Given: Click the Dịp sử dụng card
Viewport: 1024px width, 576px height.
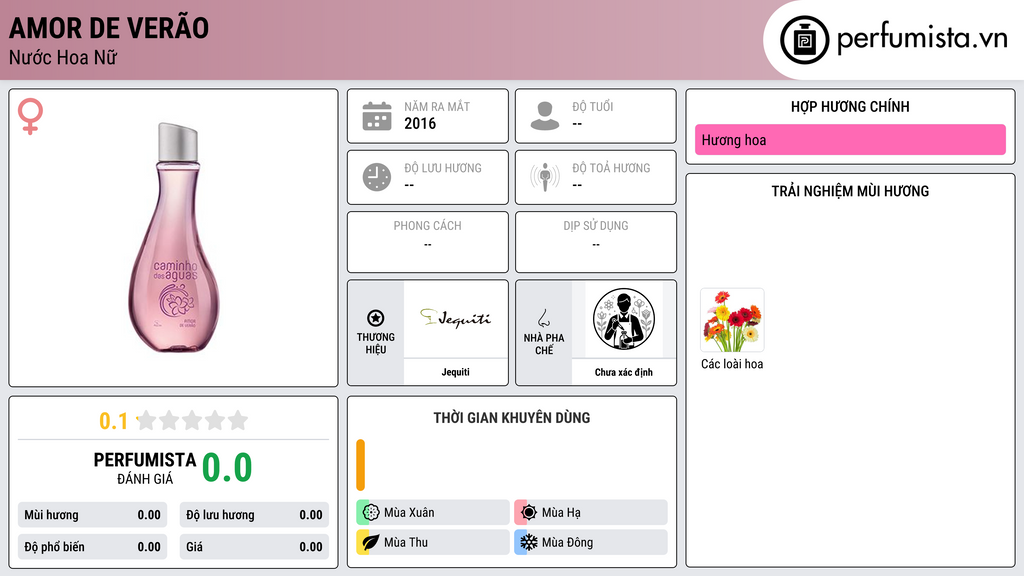Looking at the screenshot, I should click(x=596, y=242).
